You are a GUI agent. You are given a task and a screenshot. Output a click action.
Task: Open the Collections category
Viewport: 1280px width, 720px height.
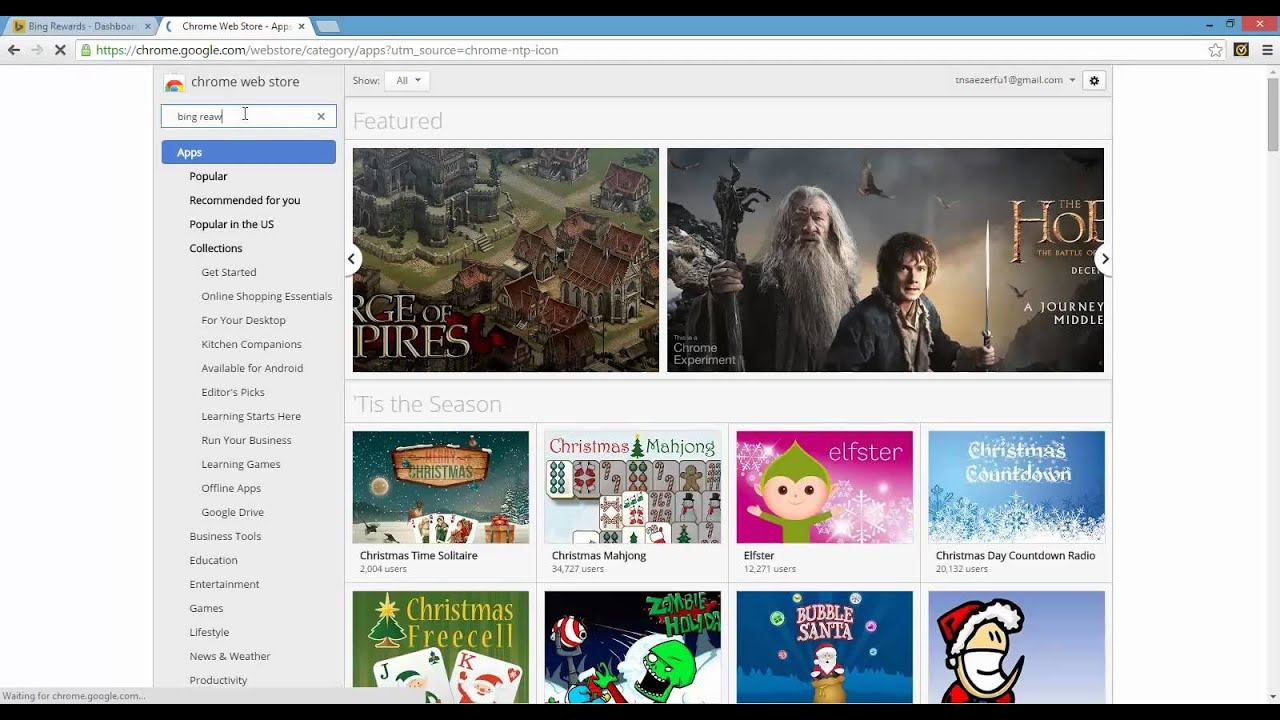(x=215, y=248)
